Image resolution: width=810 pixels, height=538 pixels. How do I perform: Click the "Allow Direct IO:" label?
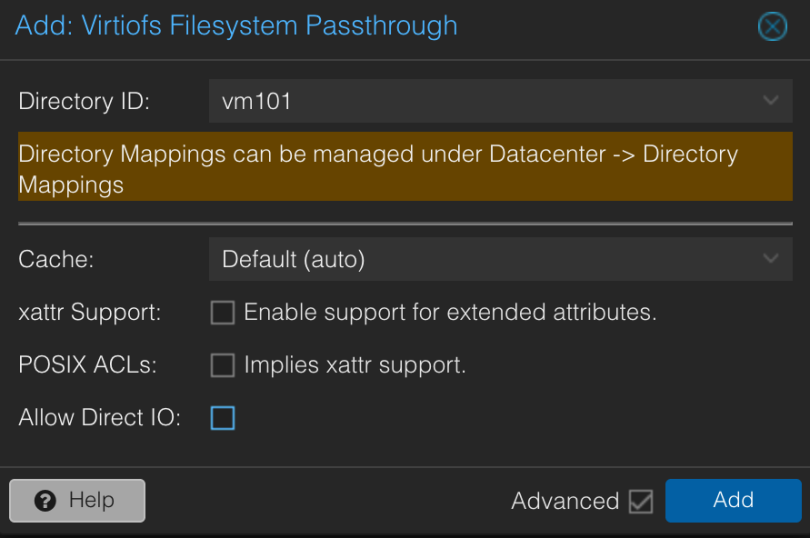click(99, 418)
